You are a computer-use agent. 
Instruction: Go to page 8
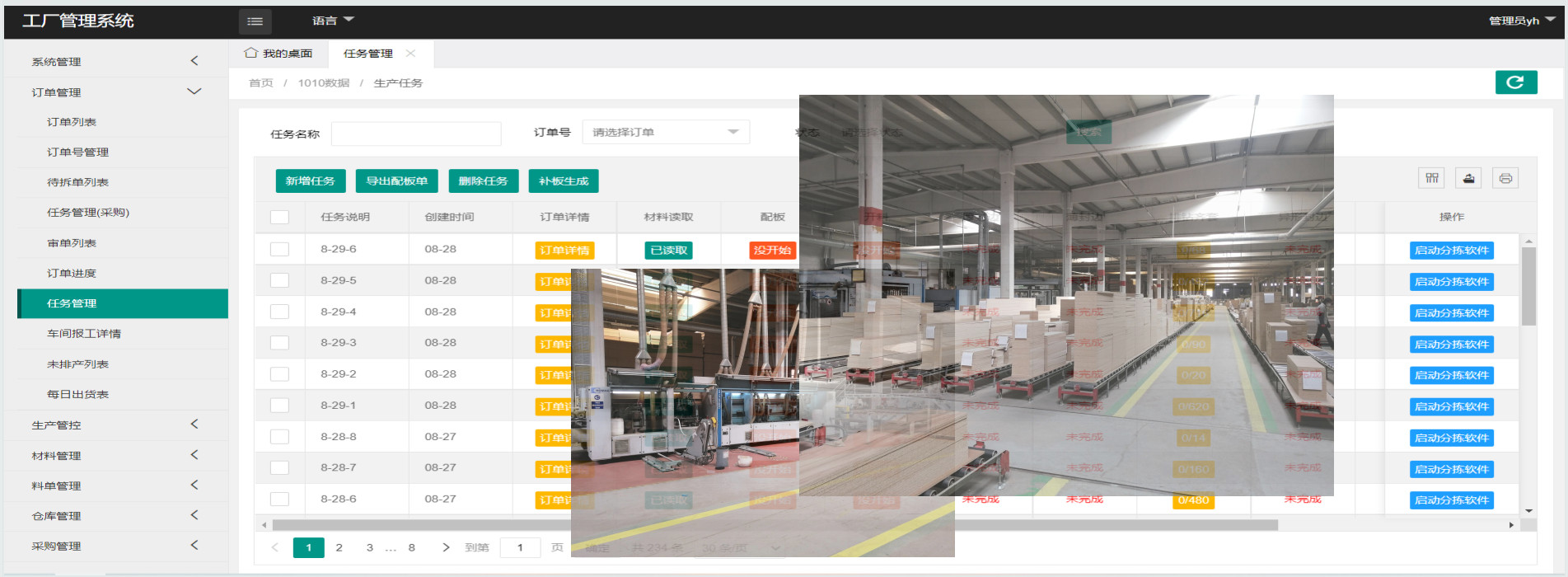412,547
